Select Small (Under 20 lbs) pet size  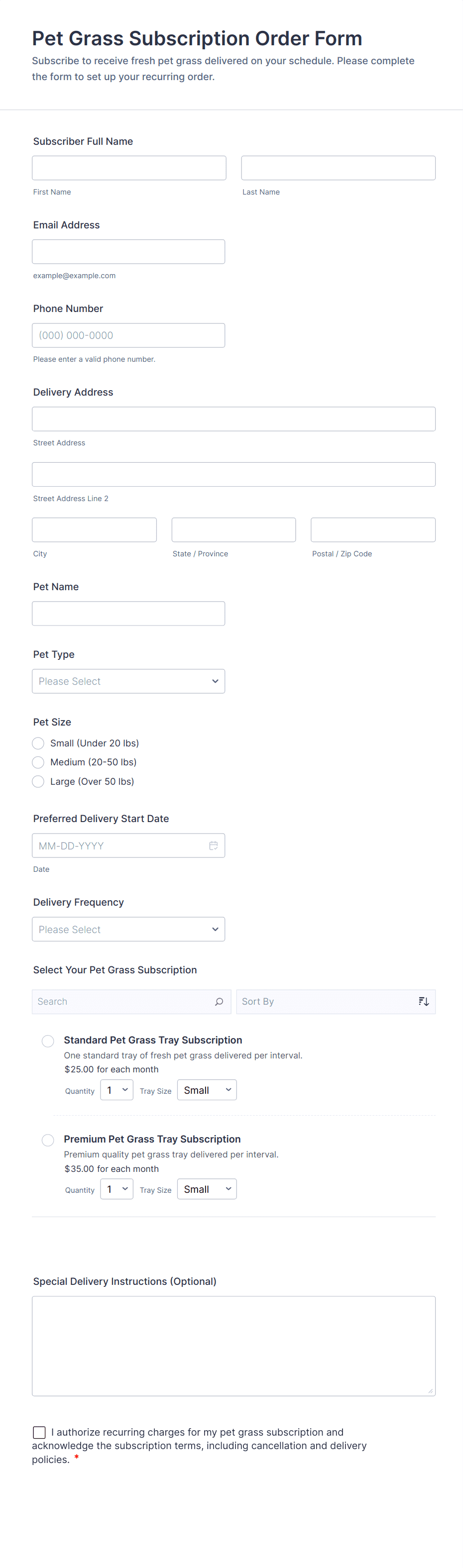[x=38, y=743]
